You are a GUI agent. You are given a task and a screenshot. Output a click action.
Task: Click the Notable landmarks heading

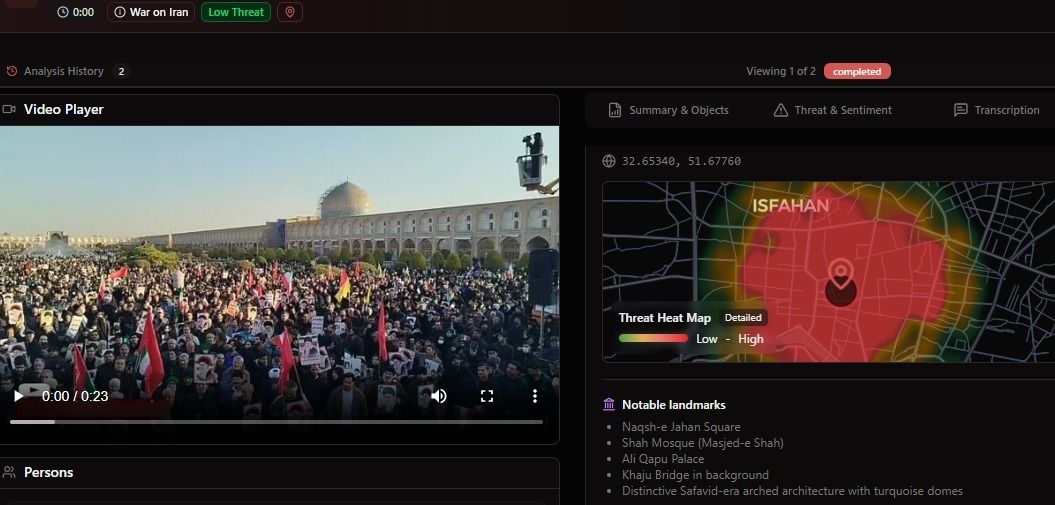tap(674, 405)
